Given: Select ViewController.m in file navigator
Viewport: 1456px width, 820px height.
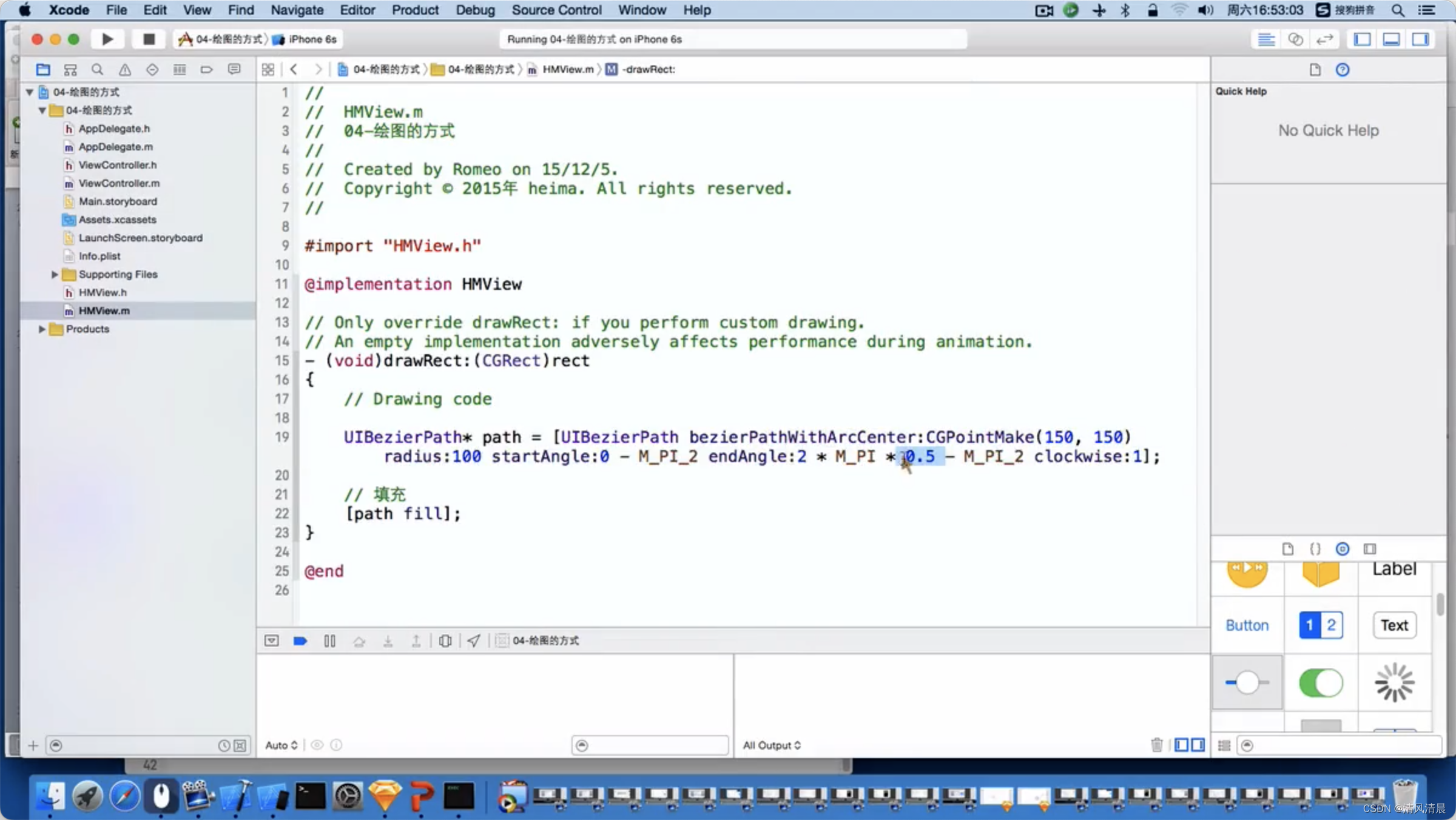Looking at the screenshot, I should 119,183.
